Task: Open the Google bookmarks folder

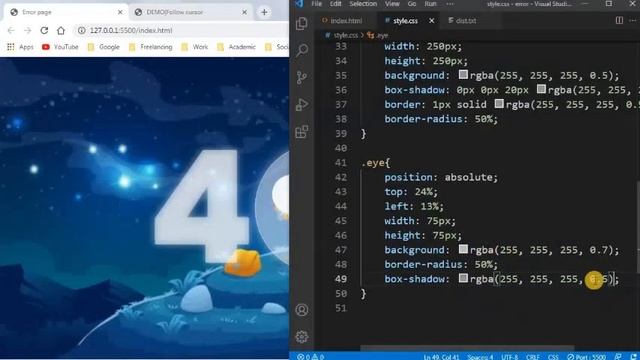Action: (x=104, y=47)
